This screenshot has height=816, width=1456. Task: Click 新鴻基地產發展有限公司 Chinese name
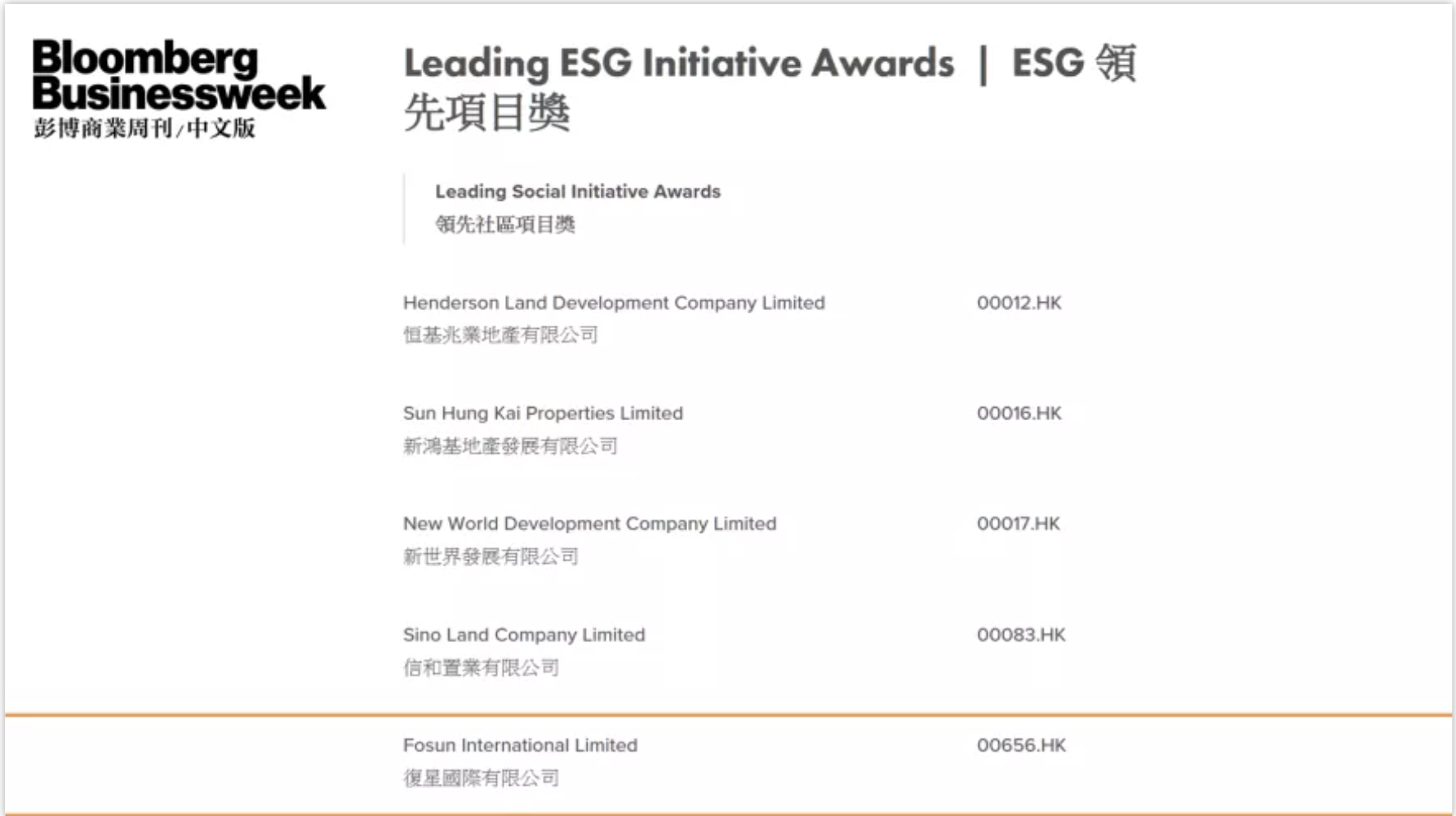[510, 446]
